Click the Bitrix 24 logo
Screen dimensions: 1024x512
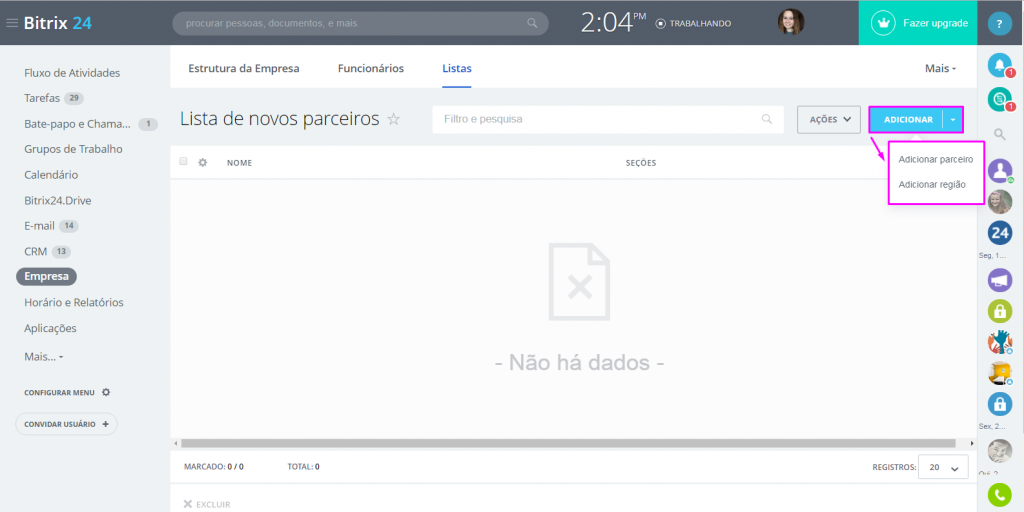[x=57, y=23]
